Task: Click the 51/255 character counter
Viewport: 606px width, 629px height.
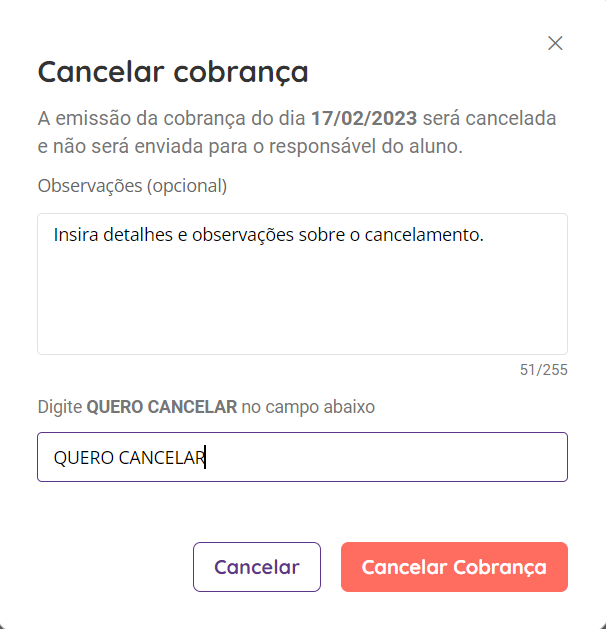Action: click(x=543, y=370)
